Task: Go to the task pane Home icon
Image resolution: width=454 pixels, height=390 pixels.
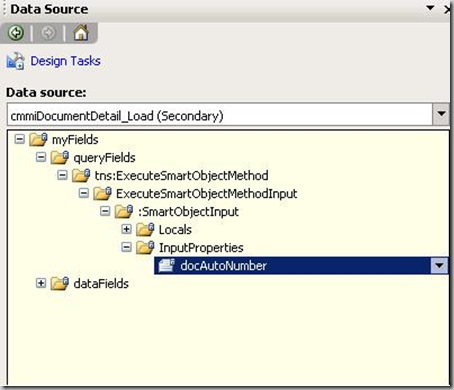Action: pos(81,33)
